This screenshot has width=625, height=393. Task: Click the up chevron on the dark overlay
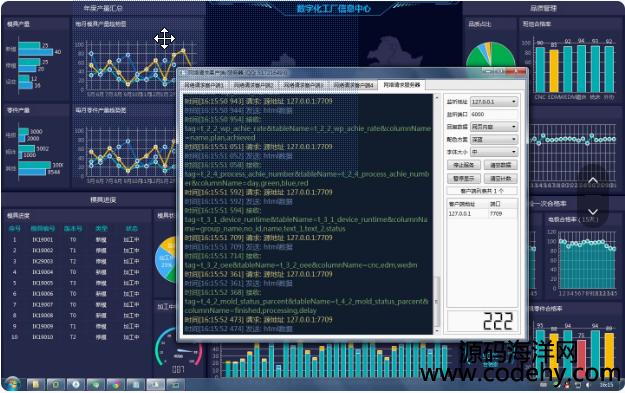[593, 180]
